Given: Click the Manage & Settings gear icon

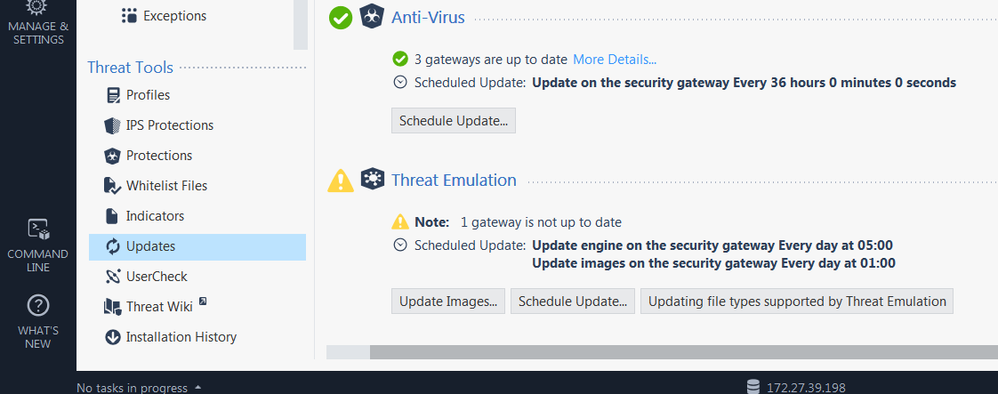Looking at the screenshot, I should (x=38, y=7).
